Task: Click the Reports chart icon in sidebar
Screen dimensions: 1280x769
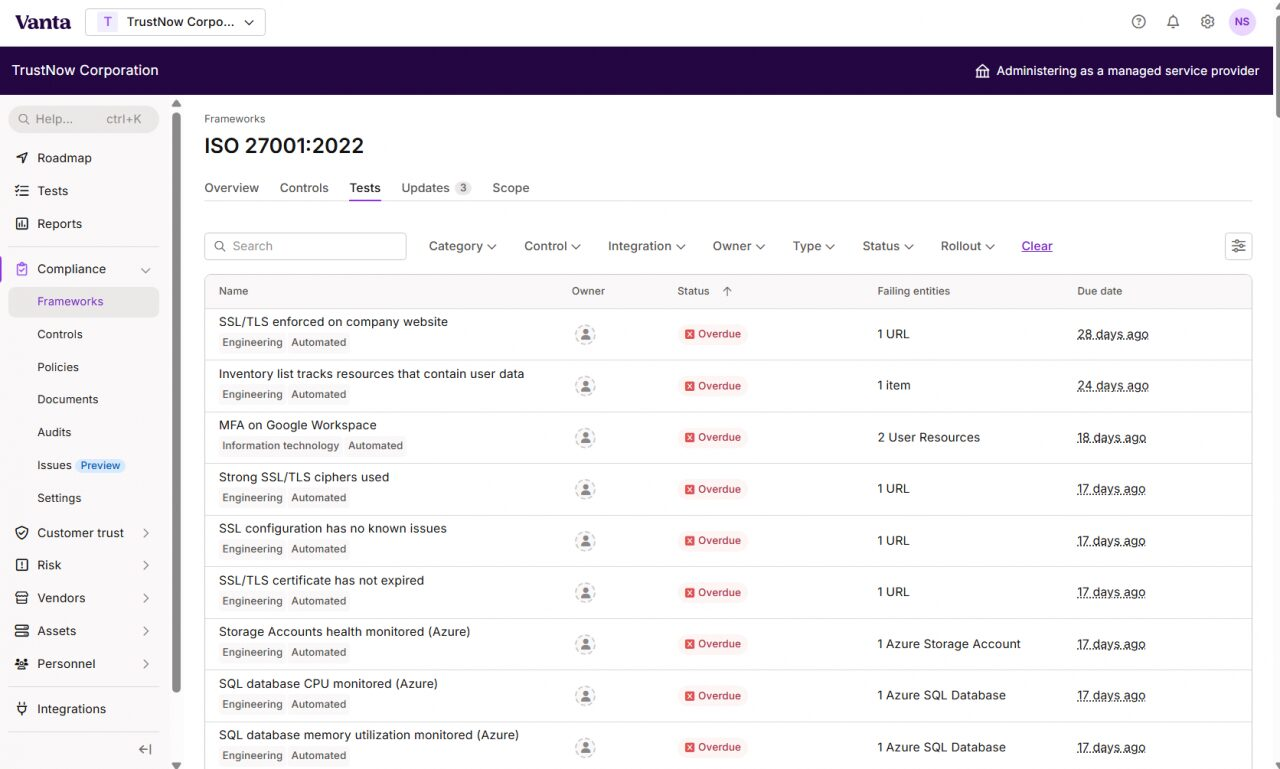Action: click(22, 224)
